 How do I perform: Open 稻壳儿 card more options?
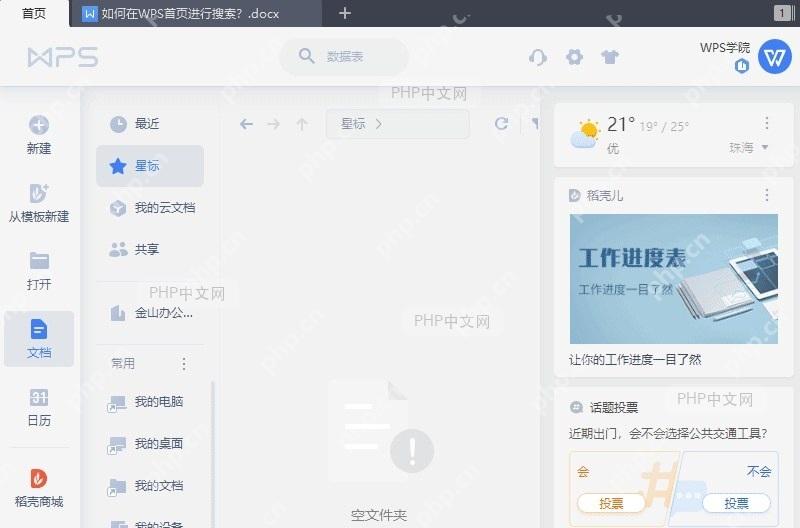click(767, 195)
